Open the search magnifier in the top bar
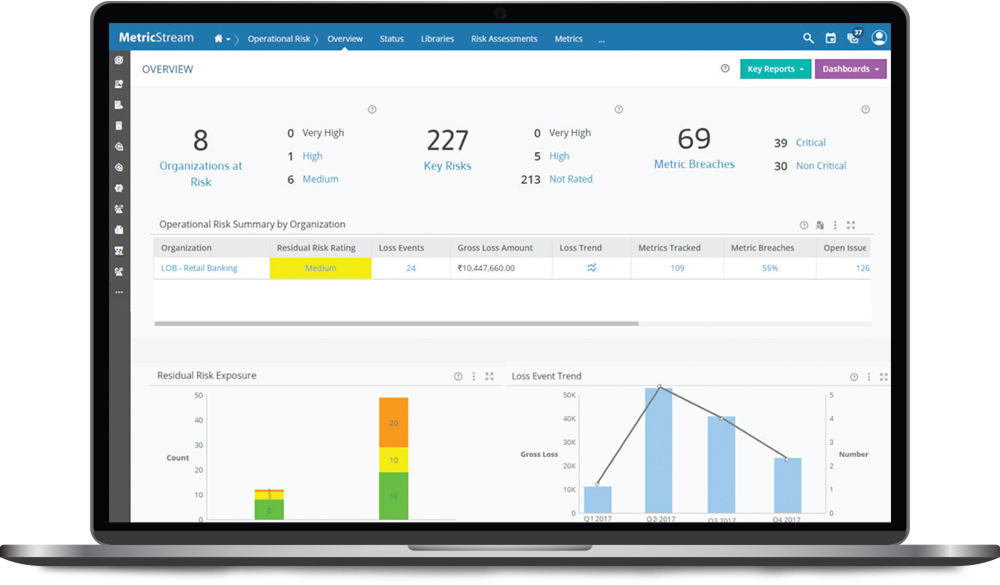This screenshot has height=585, width=1000. click(808, 38)
